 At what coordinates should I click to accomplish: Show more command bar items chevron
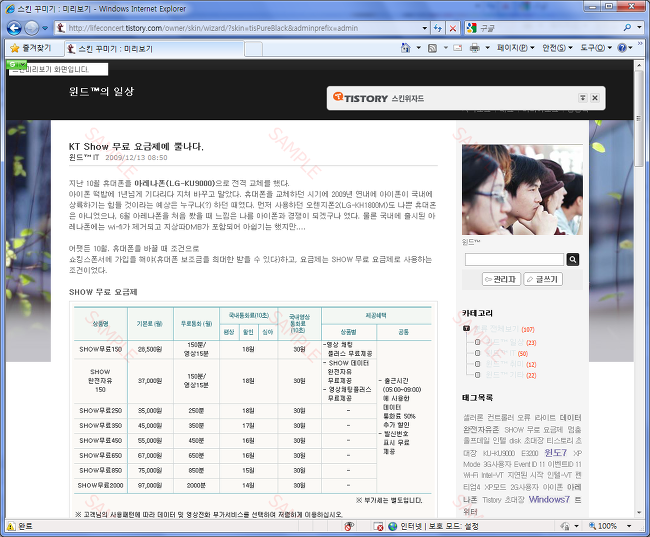tap(640, 44)
